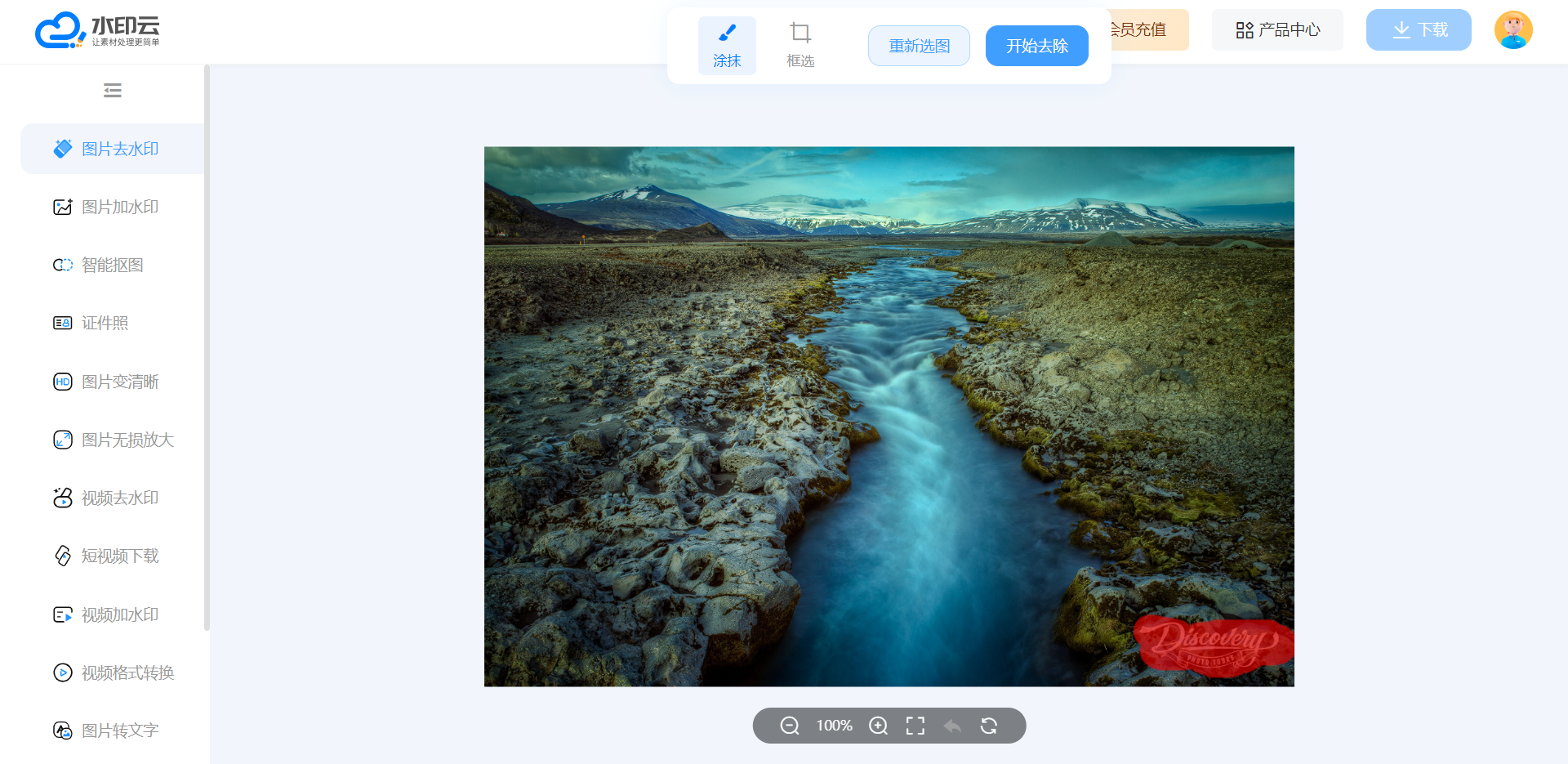The height and width of the screenshot is (764, 1568).
Task: Open the 视频去水印 menu item
Action: (113, 498)
